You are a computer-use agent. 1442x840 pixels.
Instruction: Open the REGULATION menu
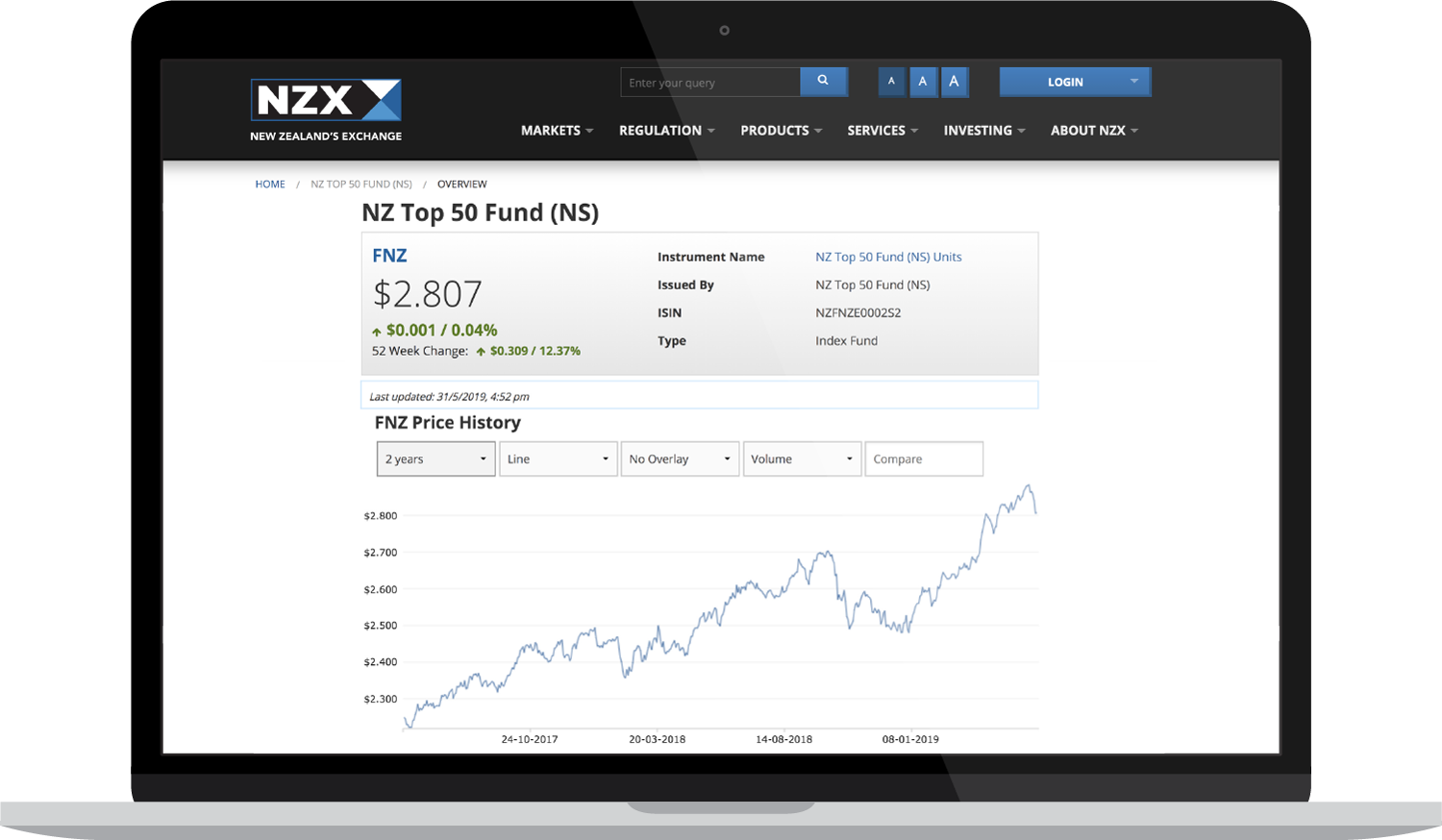coord(666,131)
